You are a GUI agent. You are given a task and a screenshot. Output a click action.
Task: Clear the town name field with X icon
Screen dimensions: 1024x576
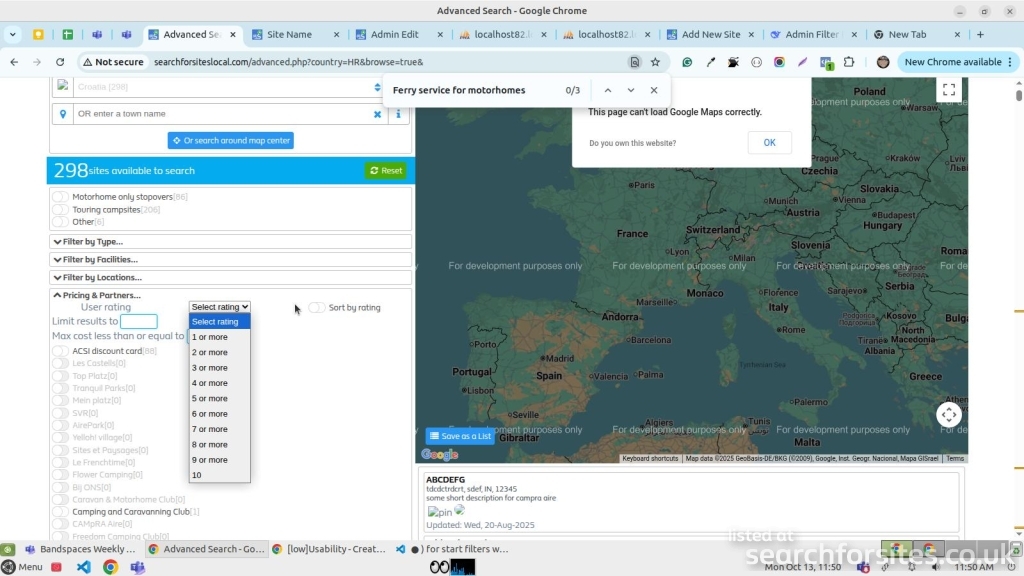377,114
